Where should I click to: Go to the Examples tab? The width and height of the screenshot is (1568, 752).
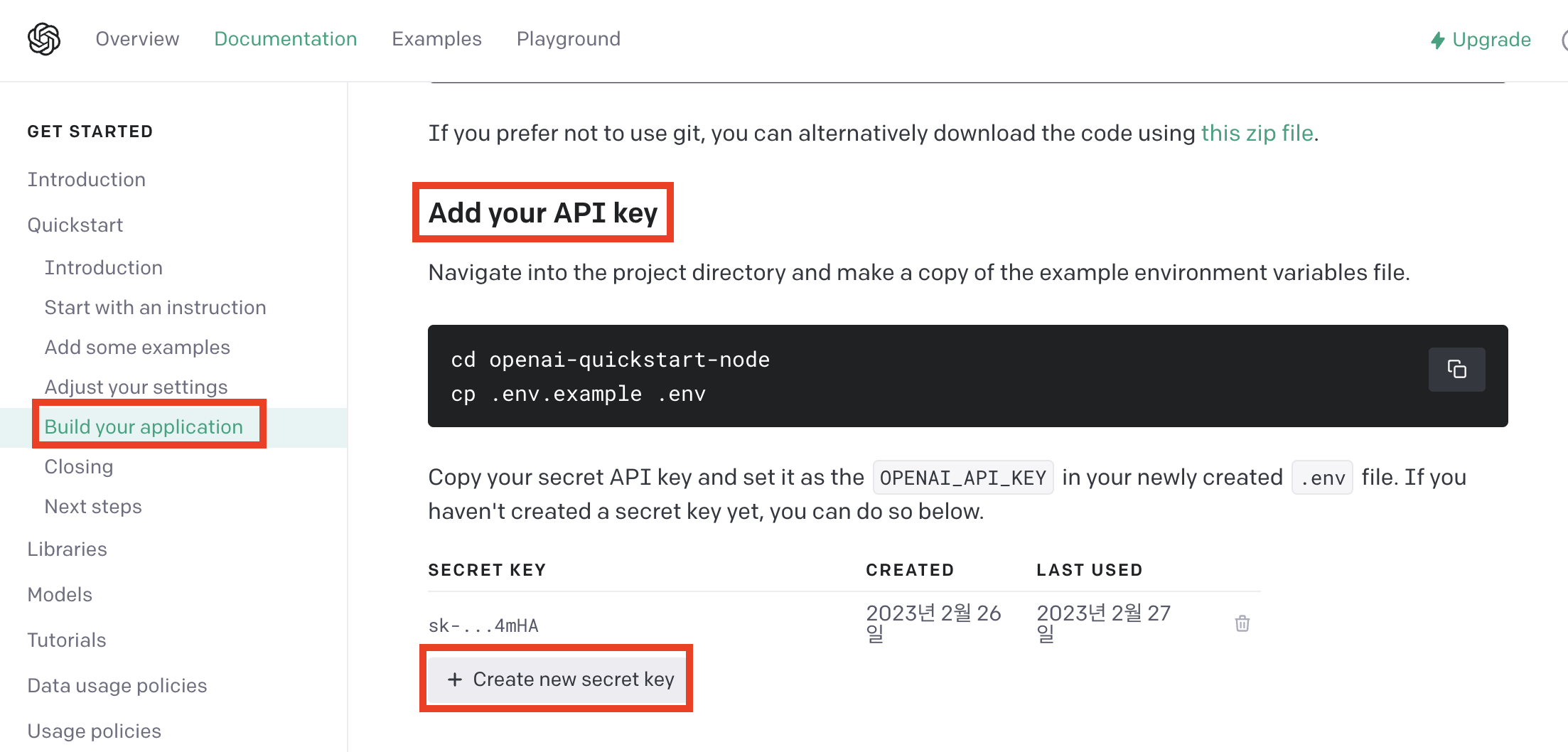pyautogui.click(x=436, y=39)
